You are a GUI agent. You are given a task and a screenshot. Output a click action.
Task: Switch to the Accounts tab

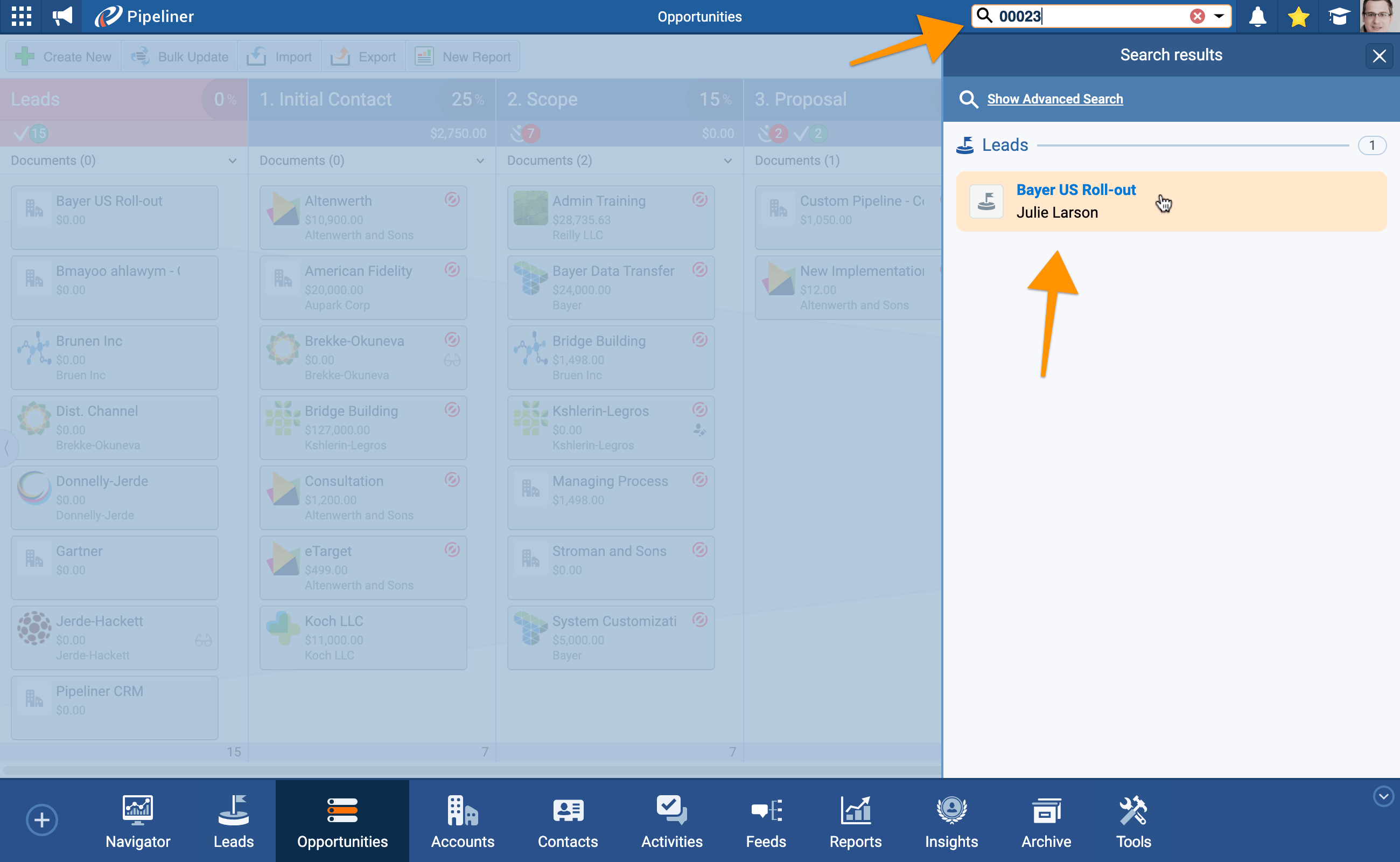click(x=462, y=821)
